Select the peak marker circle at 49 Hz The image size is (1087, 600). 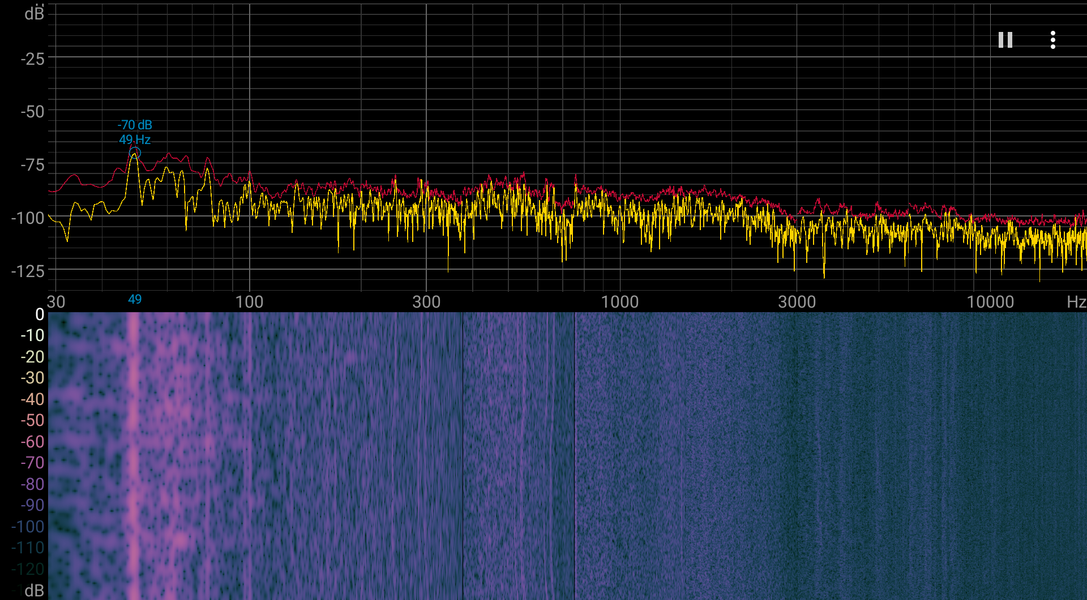tap(134, 153)
